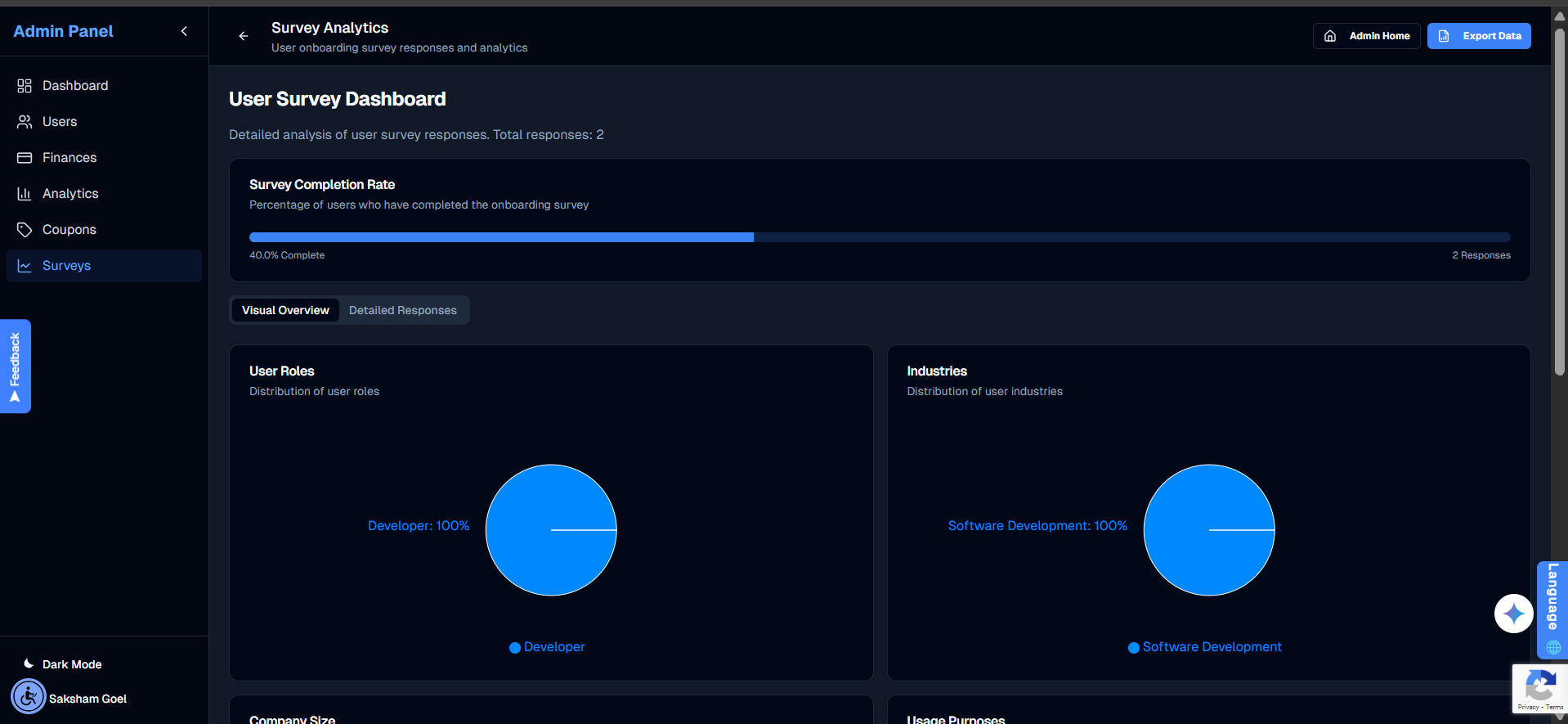Click the 'Developer: 100%' chart label
The image size is (1568, 724).
tap(419, 526)
